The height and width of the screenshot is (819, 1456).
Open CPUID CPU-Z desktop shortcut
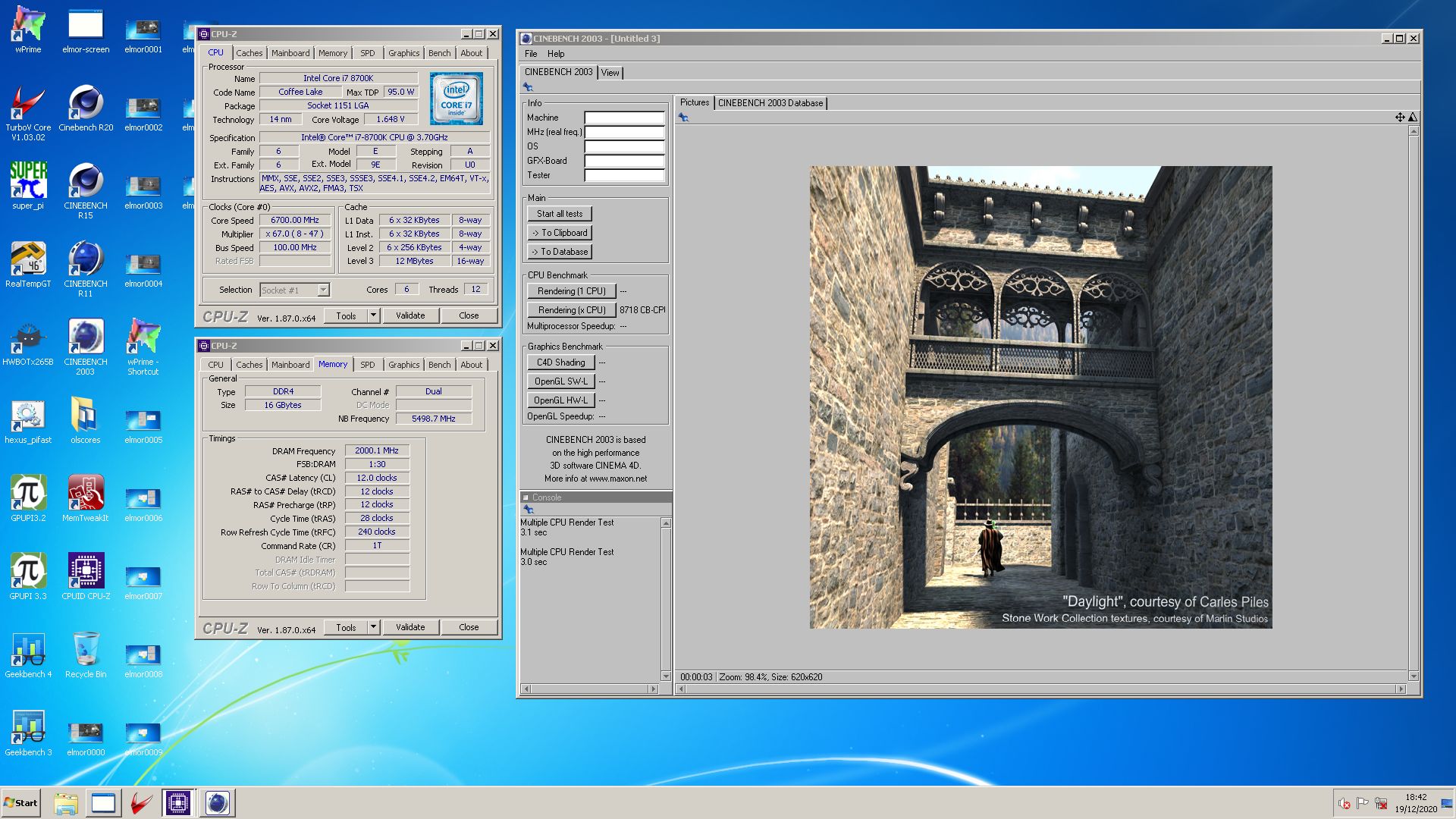(86, 577)
